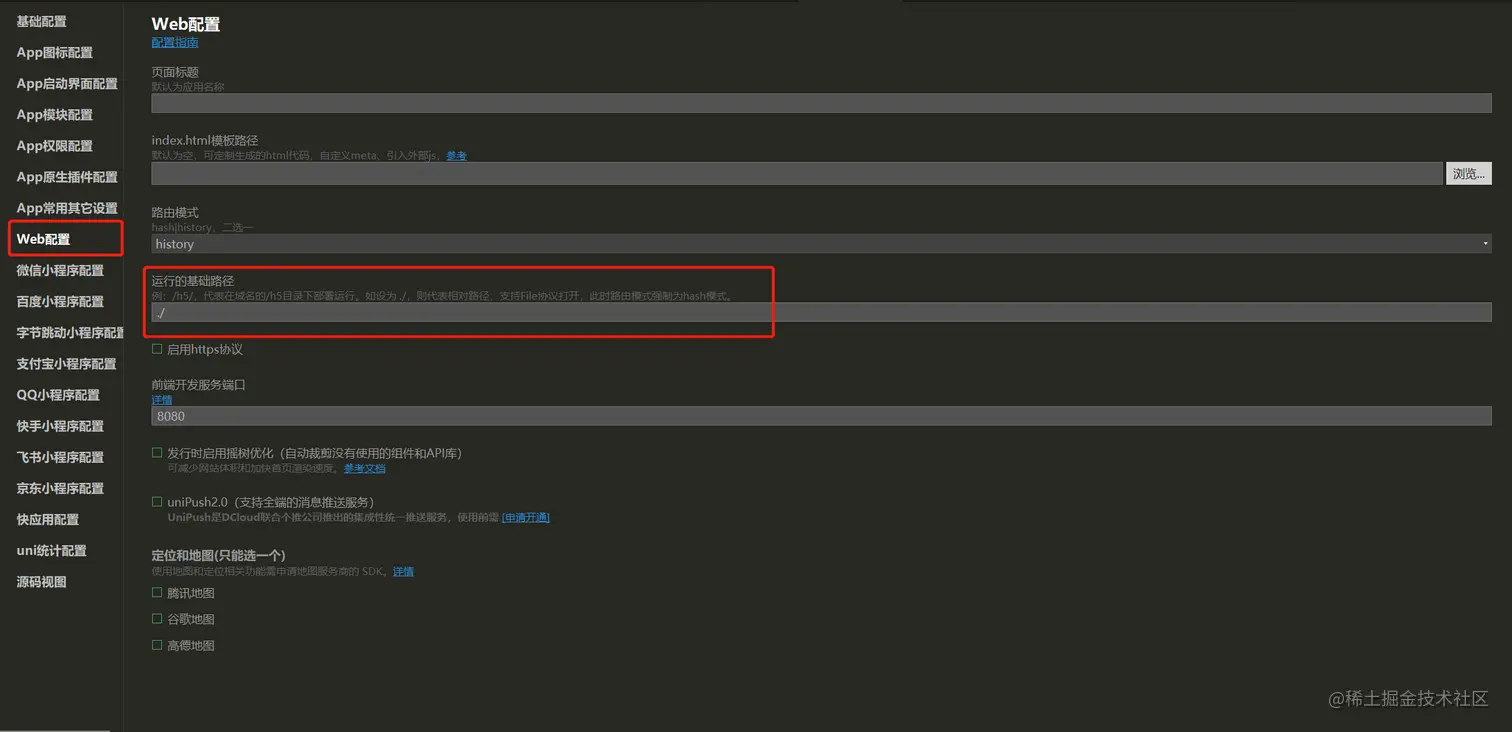Check the 谷歌地图 checkbox

157,619
